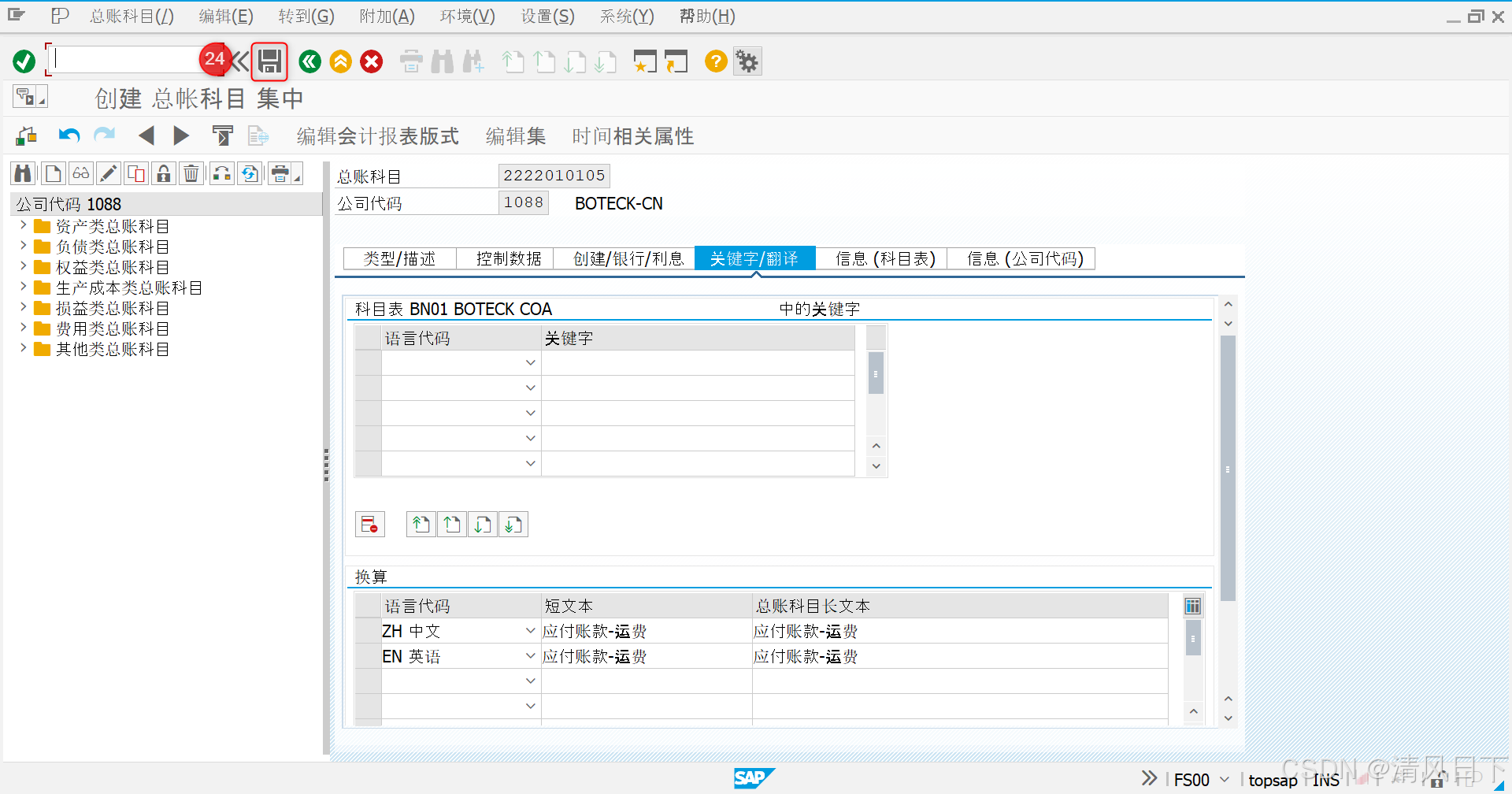The image size is (1512, 794).
Task: Click the green Enter checkmark icon
Action: [24, 61]
